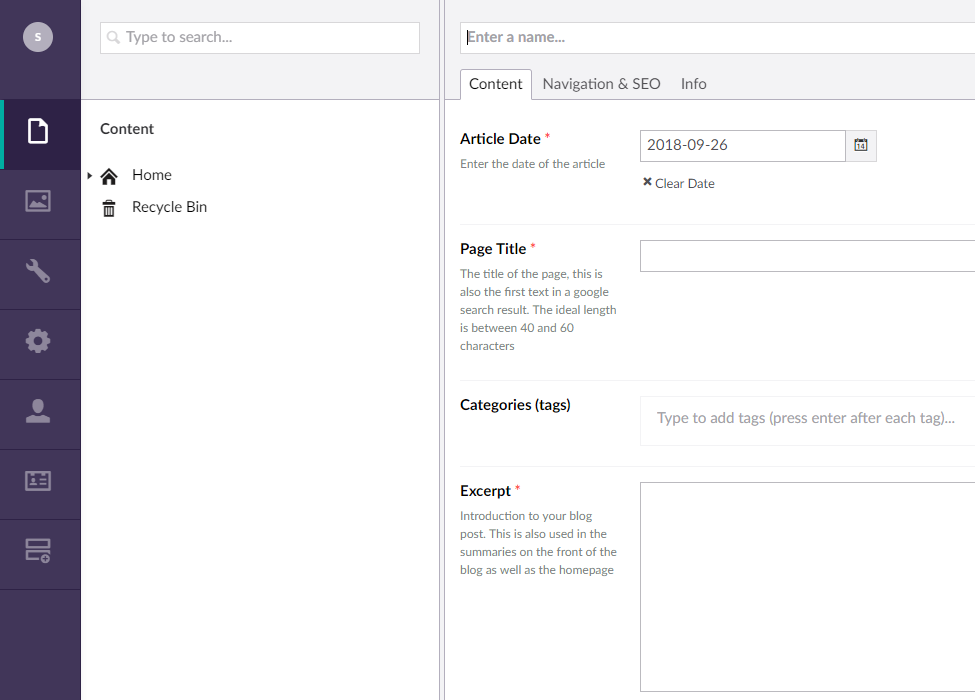The width and height of the screenshot is (975, 700).
Task: Open the Article Date calendar picker
Action: pos(860,145)
